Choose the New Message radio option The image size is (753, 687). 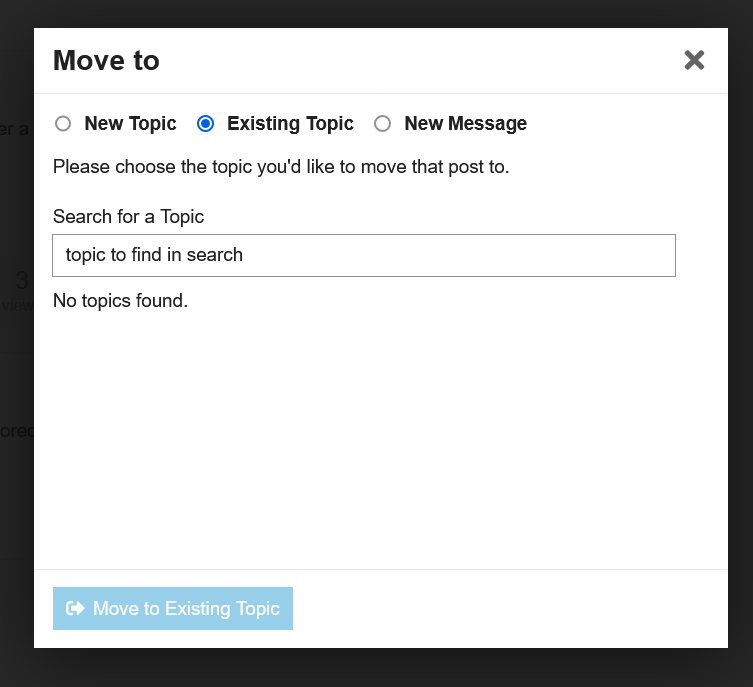(x=383, y=124)
